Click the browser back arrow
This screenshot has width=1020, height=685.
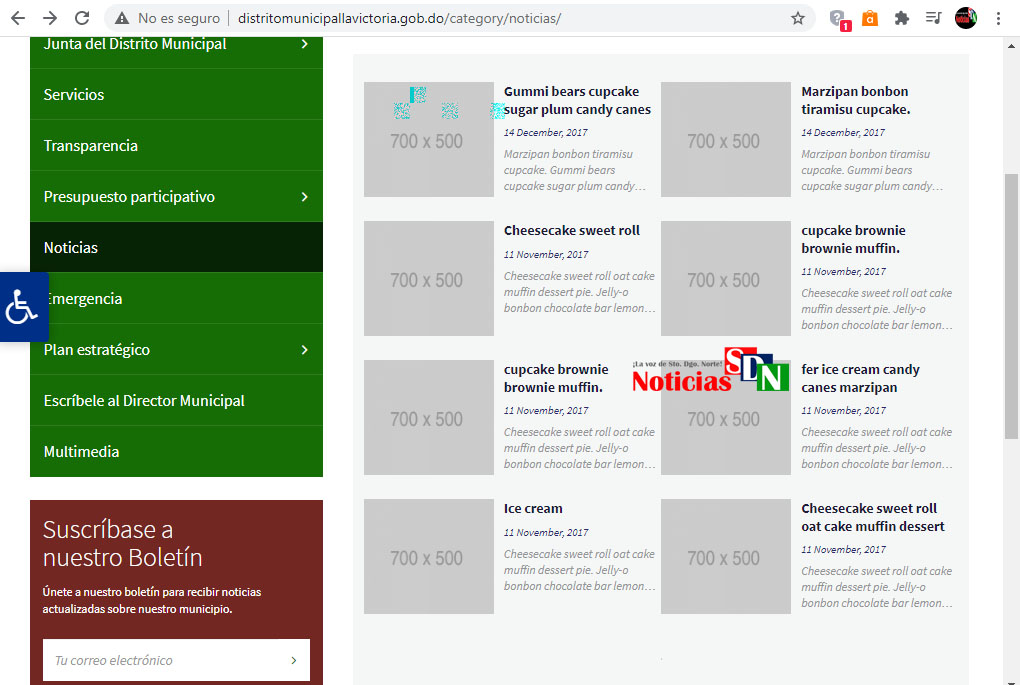click(x=18, y=18)
